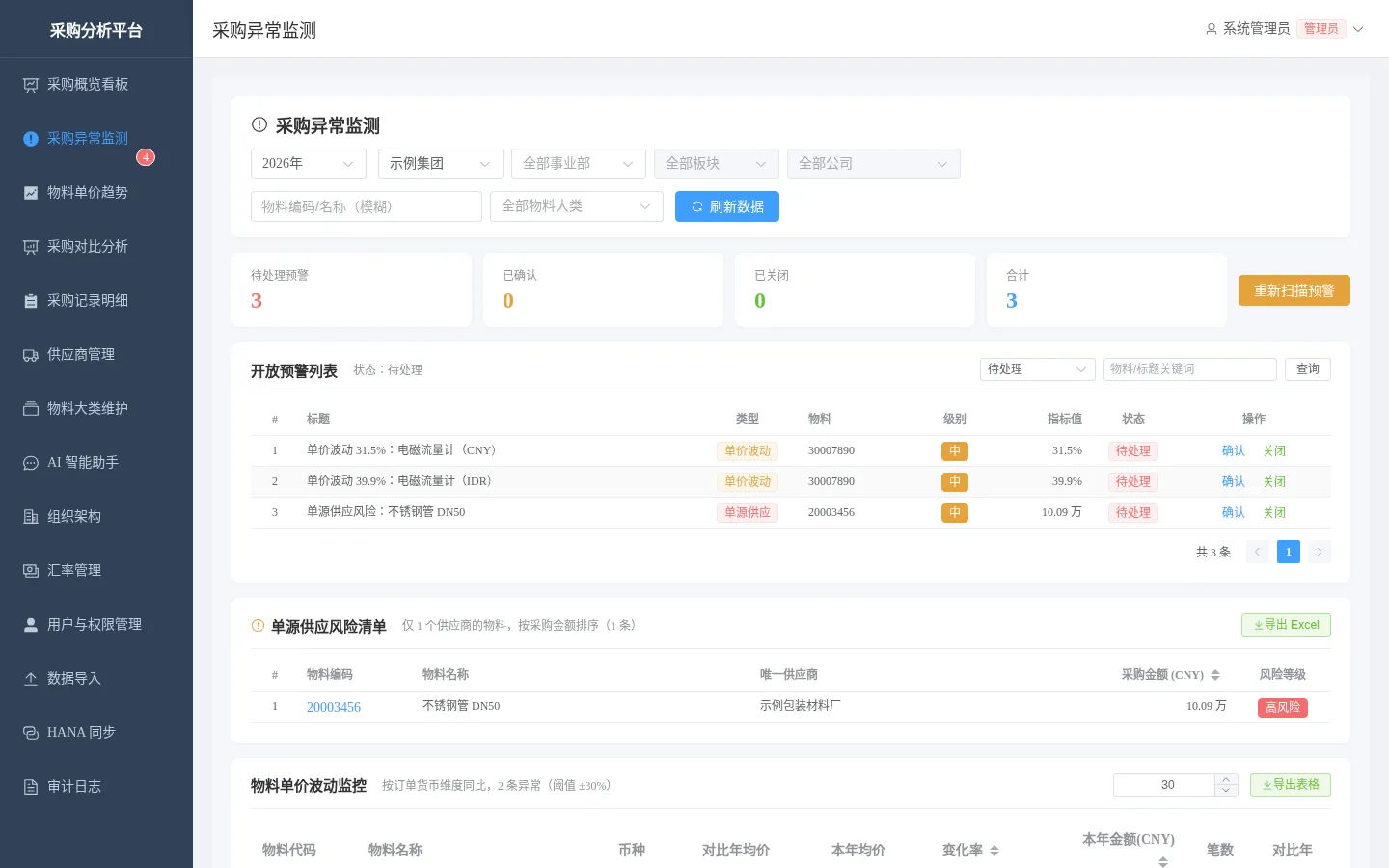1389x868 pixels.
Task: Increase the threshold value stepper
Action: pos(1226,779)
